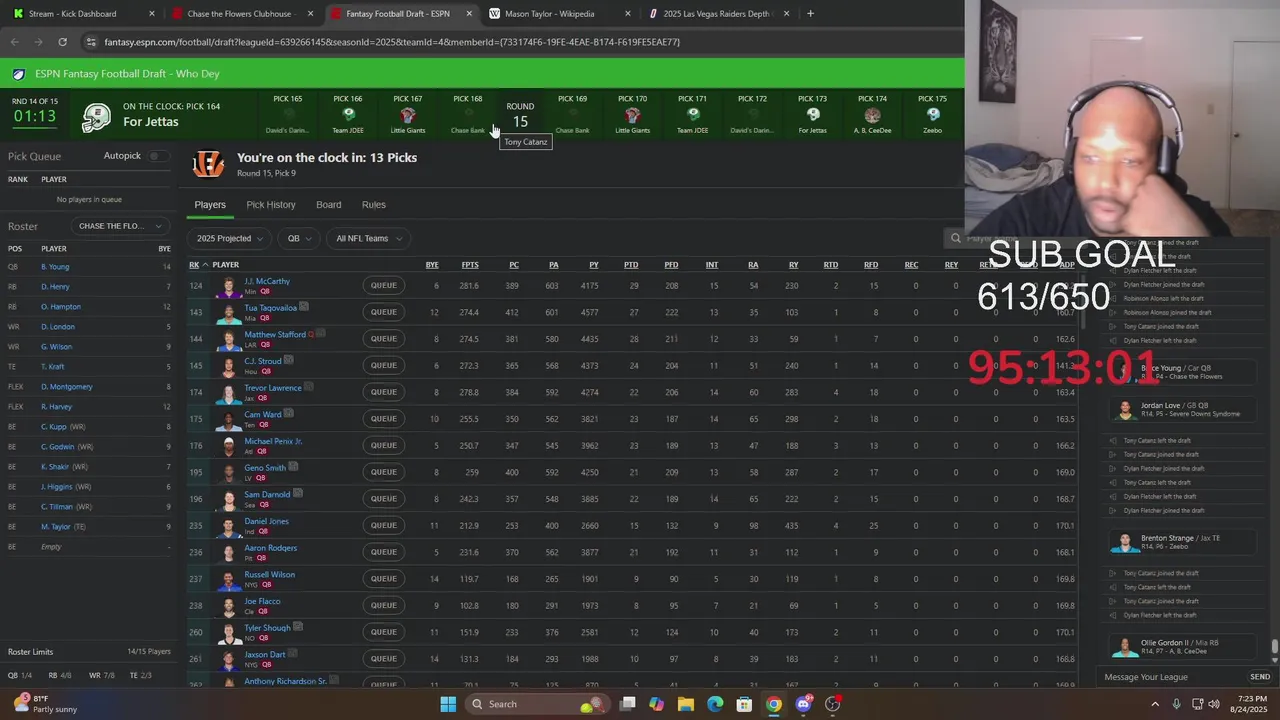This screenshot has width=1280, height=720.
Task: Click Little Giants logo on Pick 167
Action: click(408, 115)
